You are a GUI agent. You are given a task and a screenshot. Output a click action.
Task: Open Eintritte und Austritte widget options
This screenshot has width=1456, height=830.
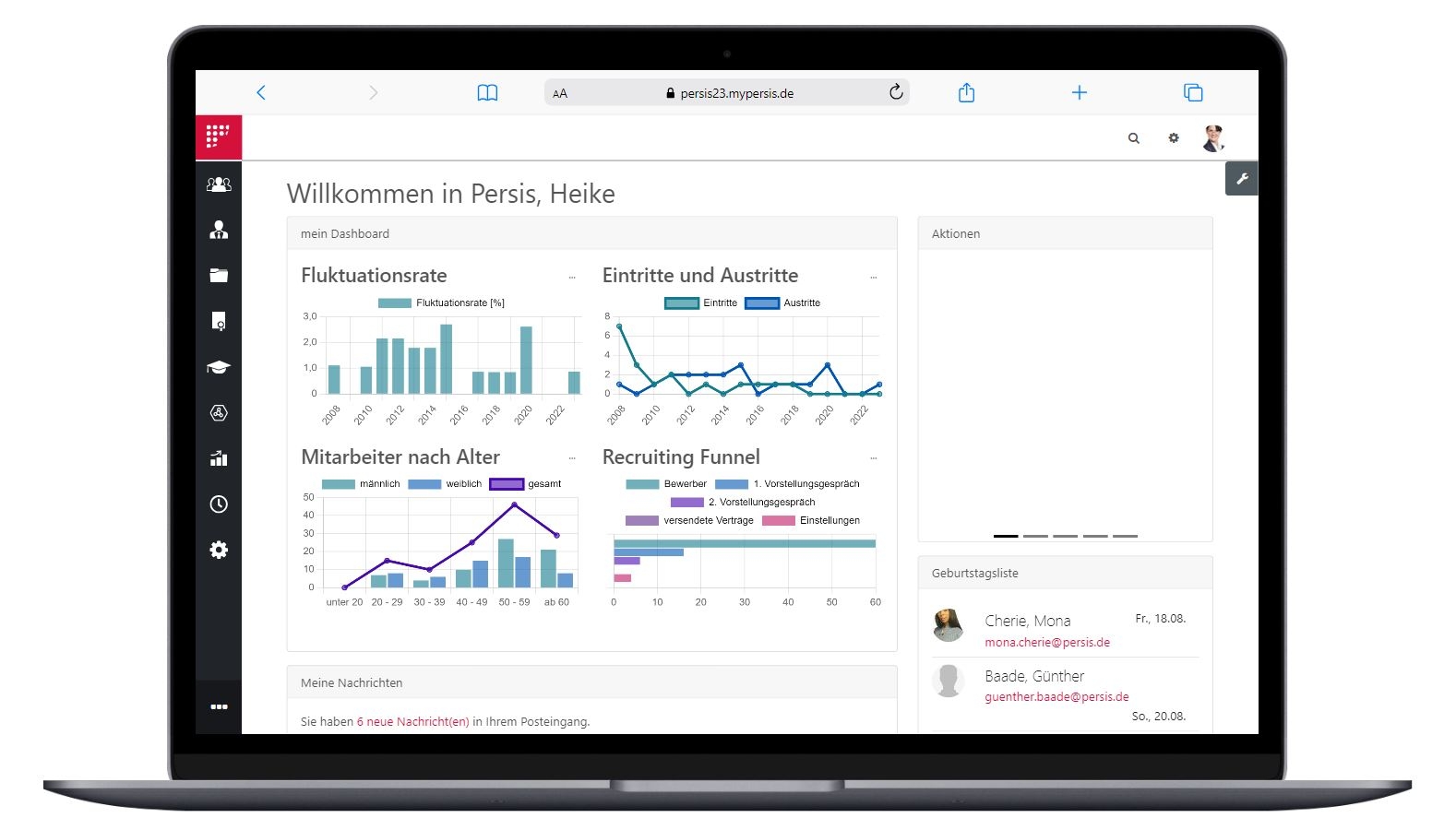[x=873, y=277]
